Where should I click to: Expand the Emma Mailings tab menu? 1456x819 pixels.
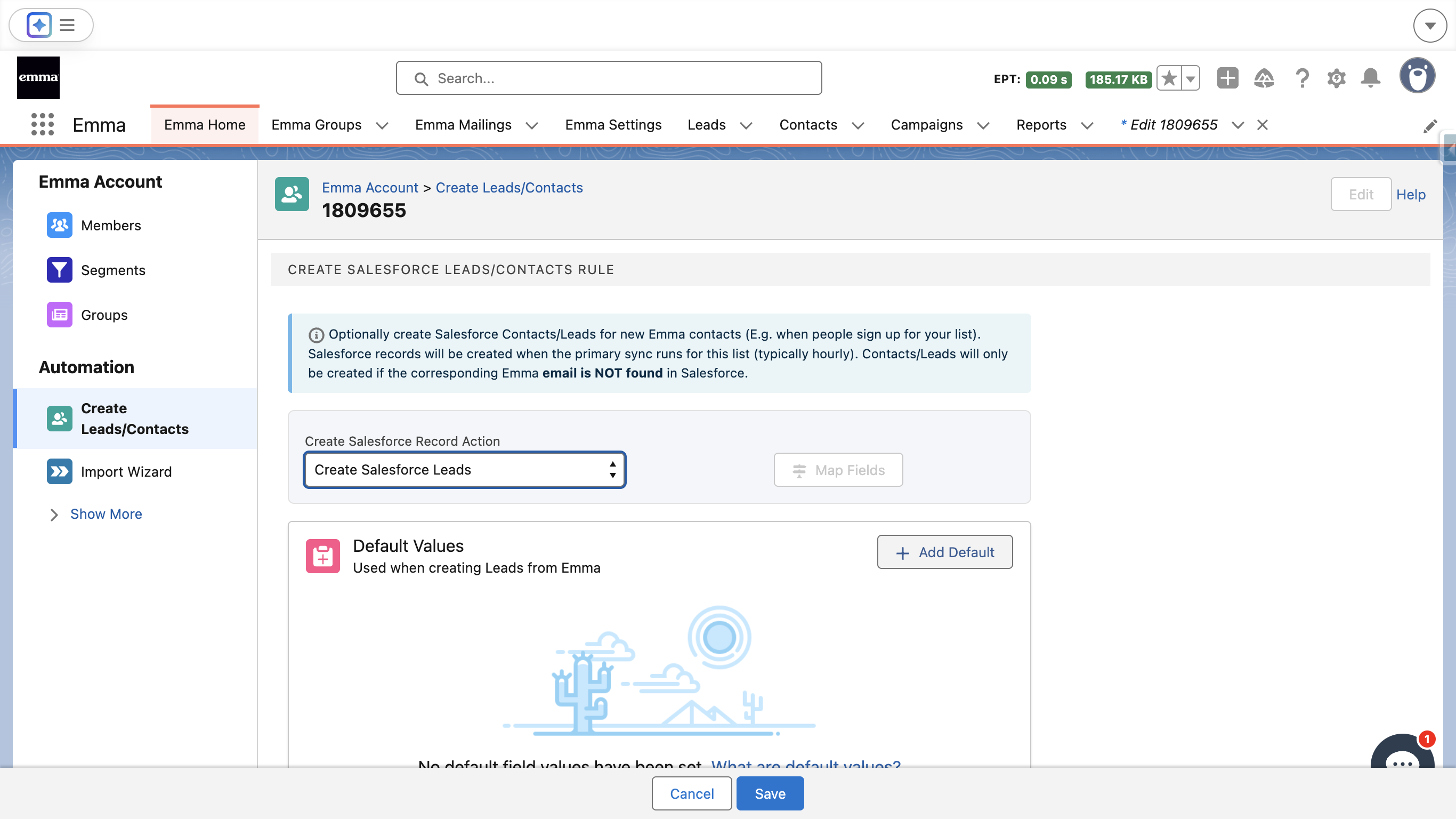532,125
